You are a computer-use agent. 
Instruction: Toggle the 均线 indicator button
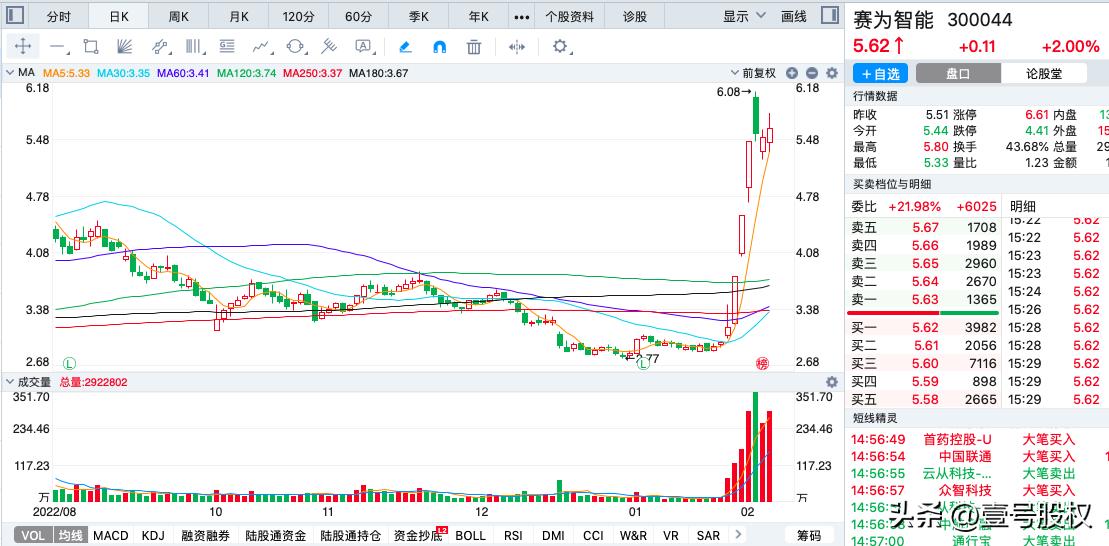click(x=69, y=535)
